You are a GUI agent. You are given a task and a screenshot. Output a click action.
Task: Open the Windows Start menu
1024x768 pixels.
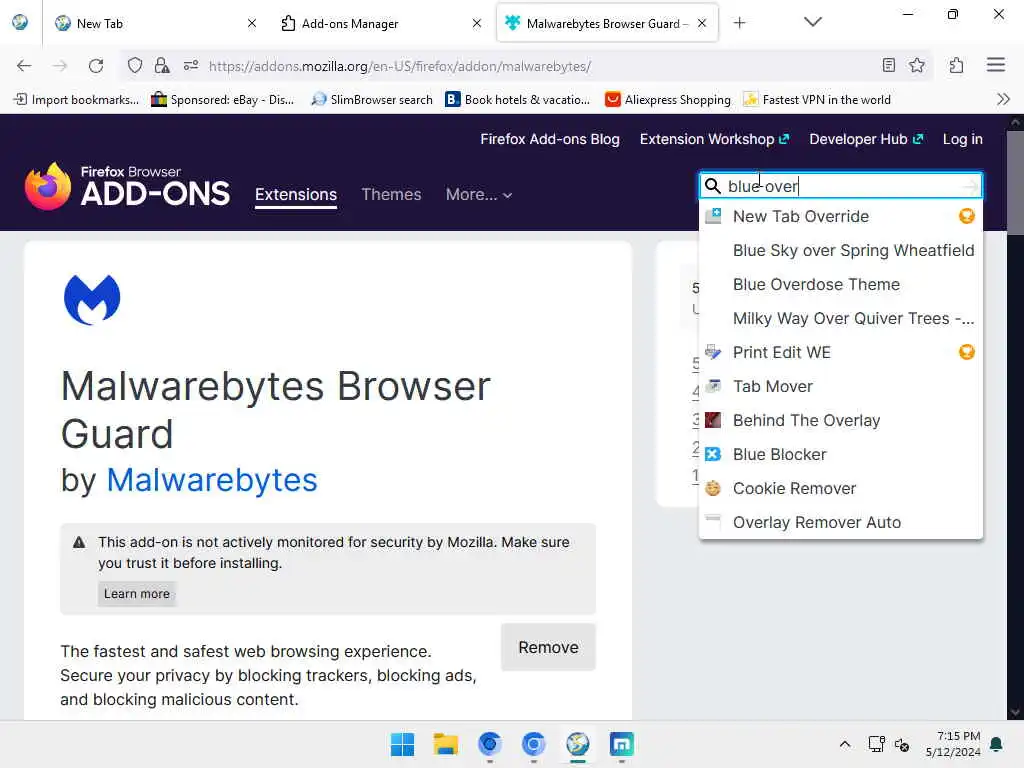(x=402, y=744)
